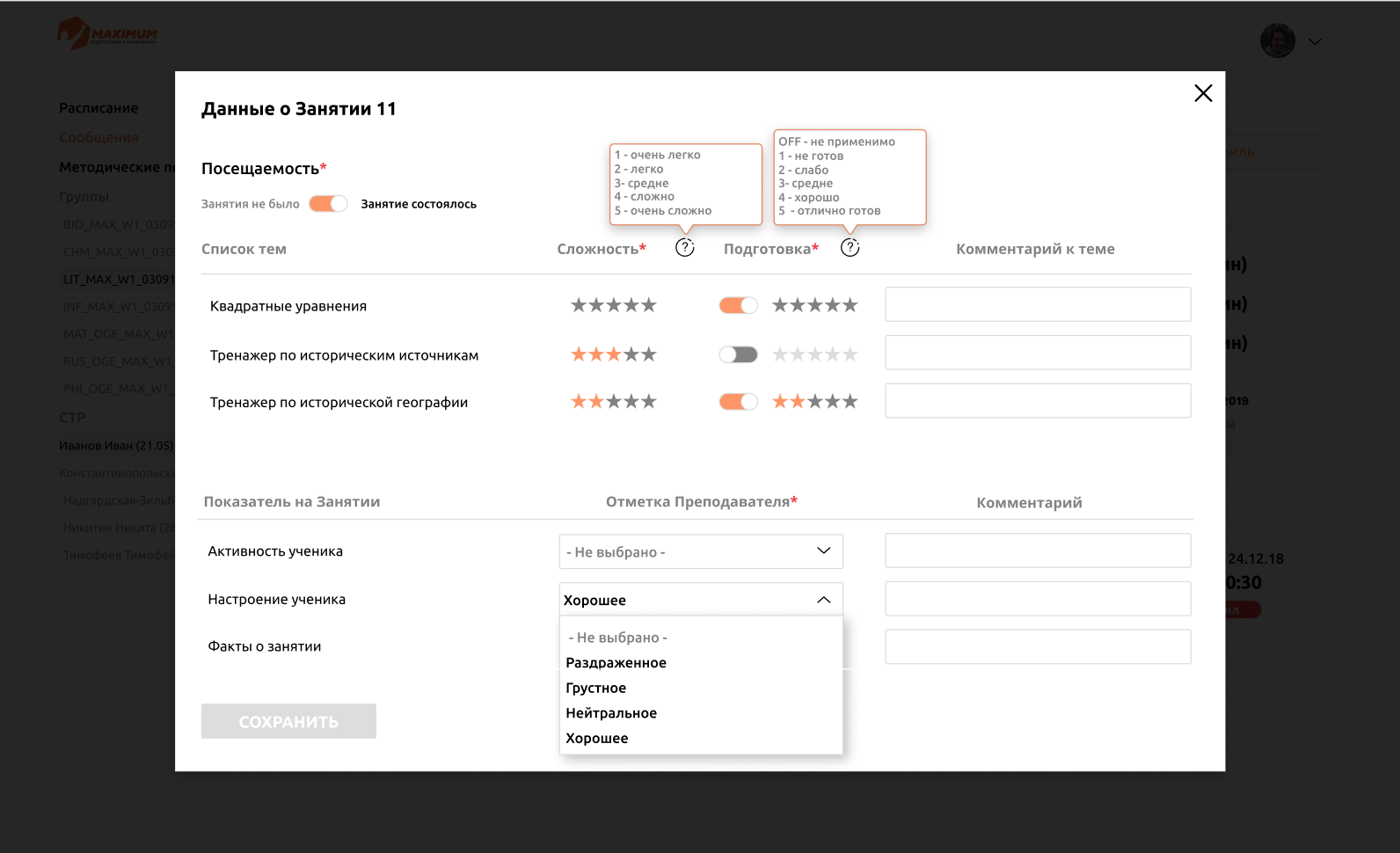Set first preparation star for Квадратные уравнения

pos(780,305)
